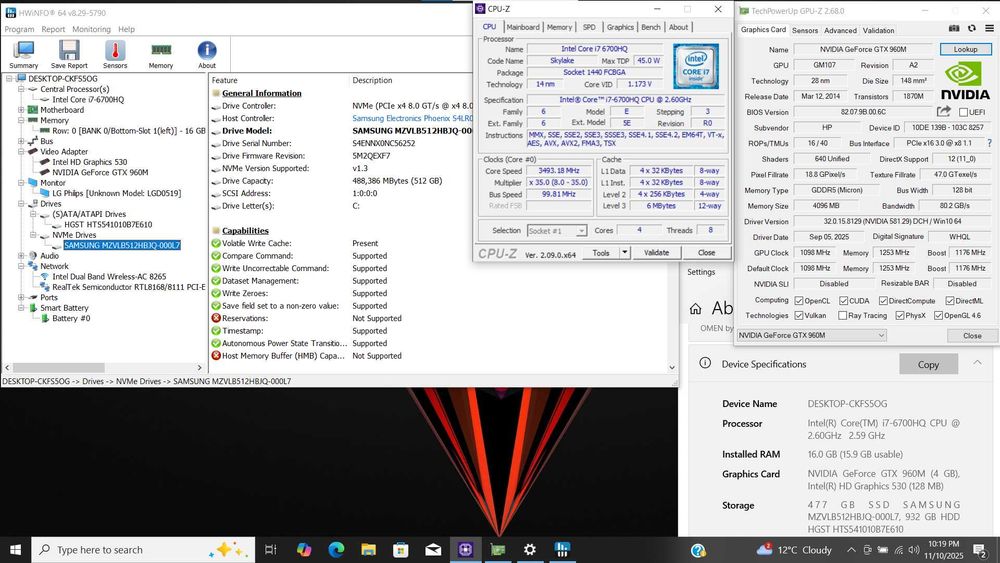The image size is (1000, 563).
Task: Switch to CPU-Z taskbar icon
Action: click(x=466, y=550)
